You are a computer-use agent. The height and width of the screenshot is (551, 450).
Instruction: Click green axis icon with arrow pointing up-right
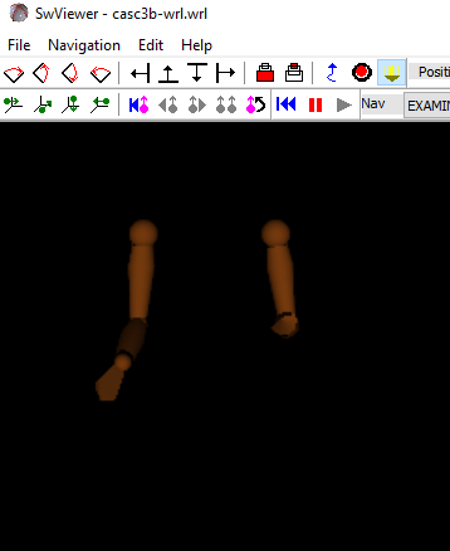pyautogui.click(x=43, y=105)
